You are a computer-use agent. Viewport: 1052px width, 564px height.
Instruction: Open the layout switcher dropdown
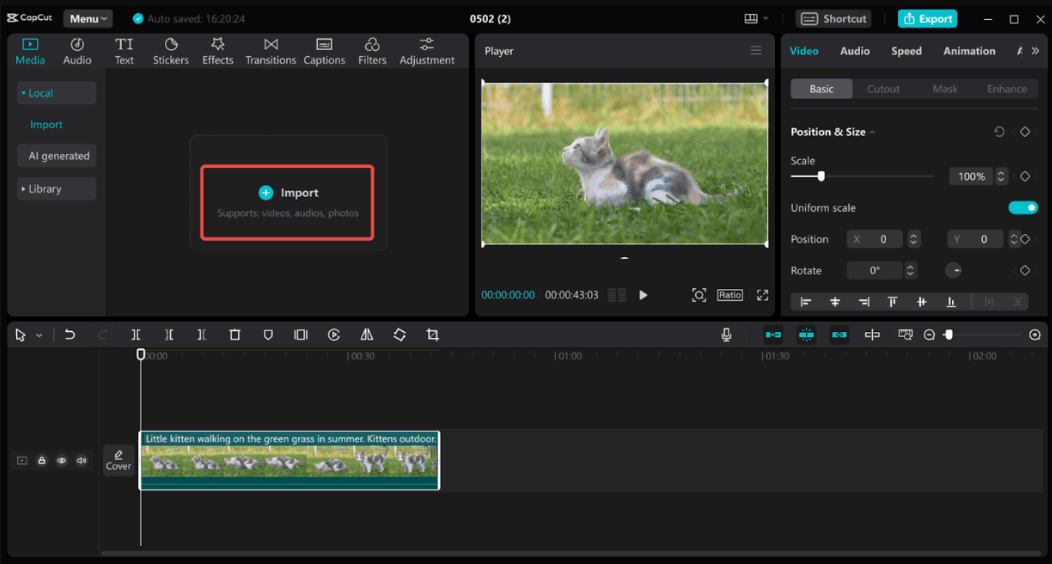(x=756, y=19)
